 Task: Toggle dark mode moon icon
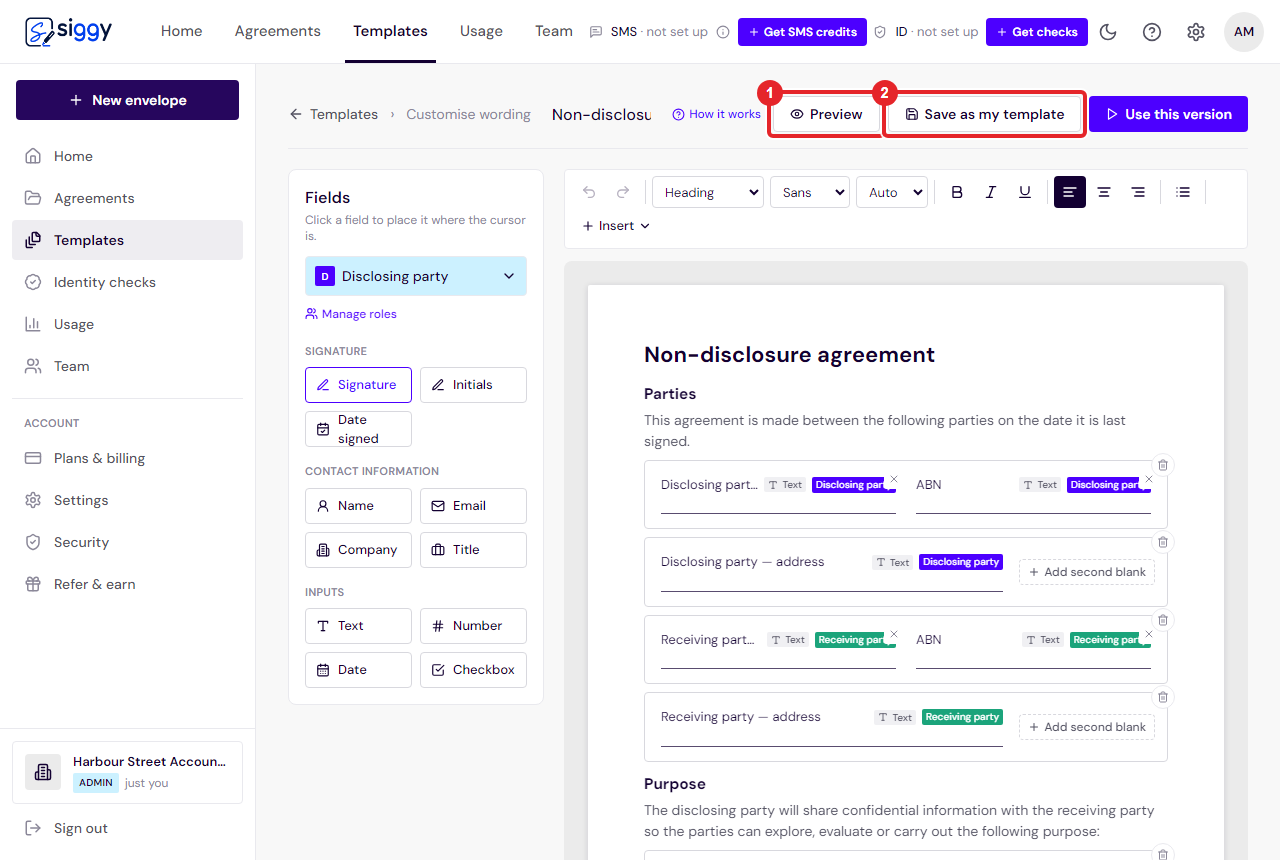(x=1108, y=32)
